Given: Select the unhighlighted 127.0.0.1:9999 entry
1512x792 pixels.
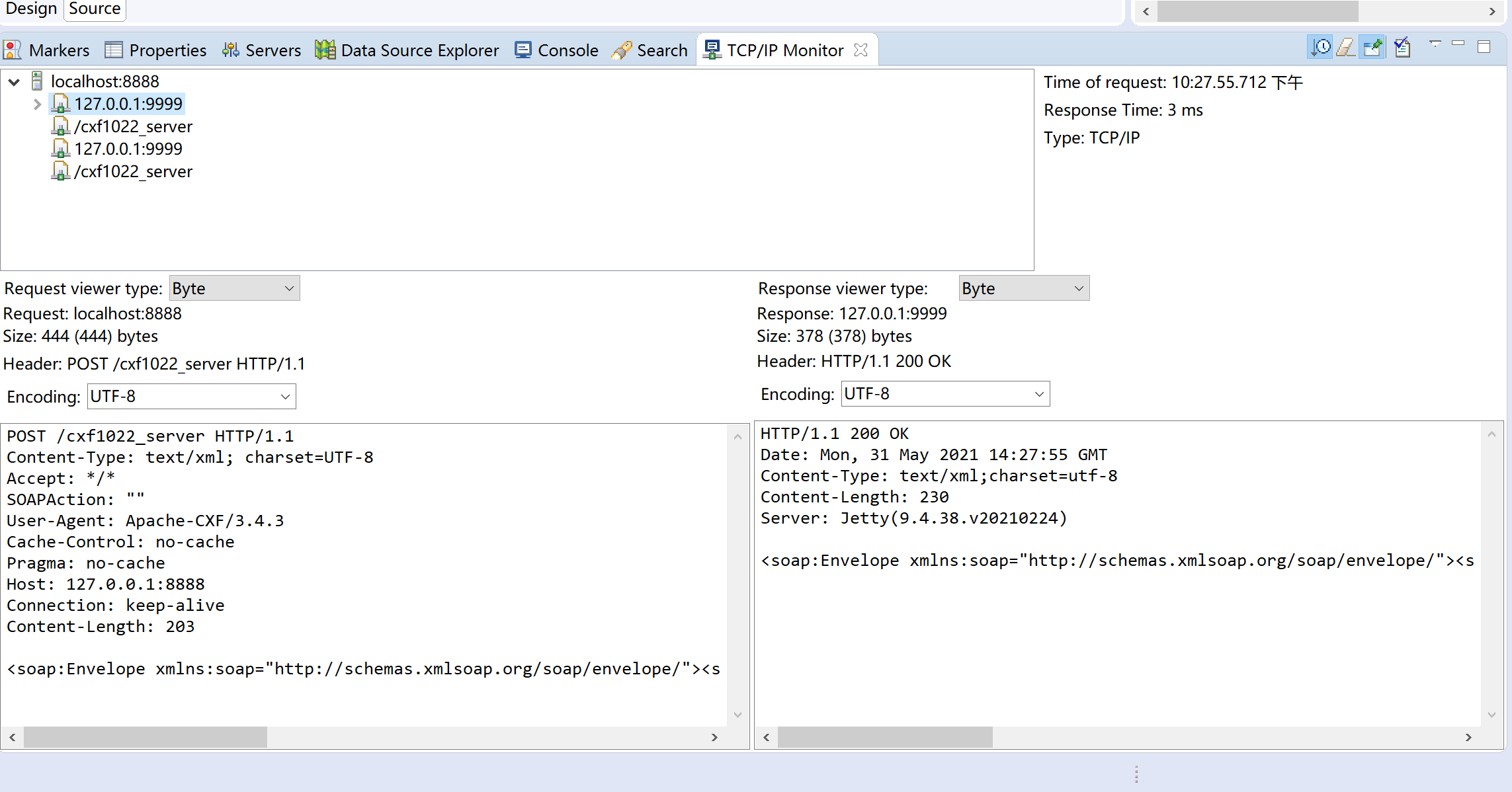Looking at the screenshot, I should [128, 149].
